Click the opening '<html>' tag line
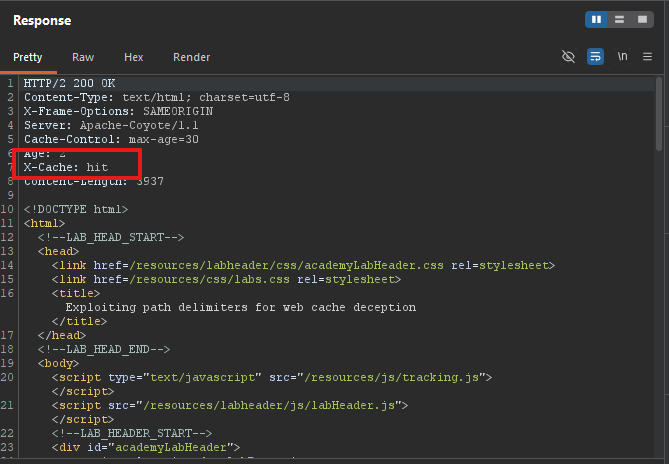Screen dimensions: 669x464 (44, 223)
